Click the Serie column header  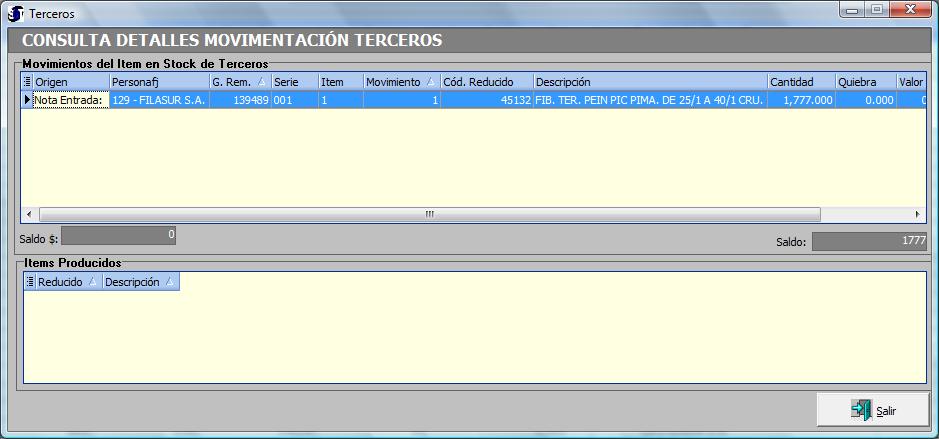[x=294, y=82]
